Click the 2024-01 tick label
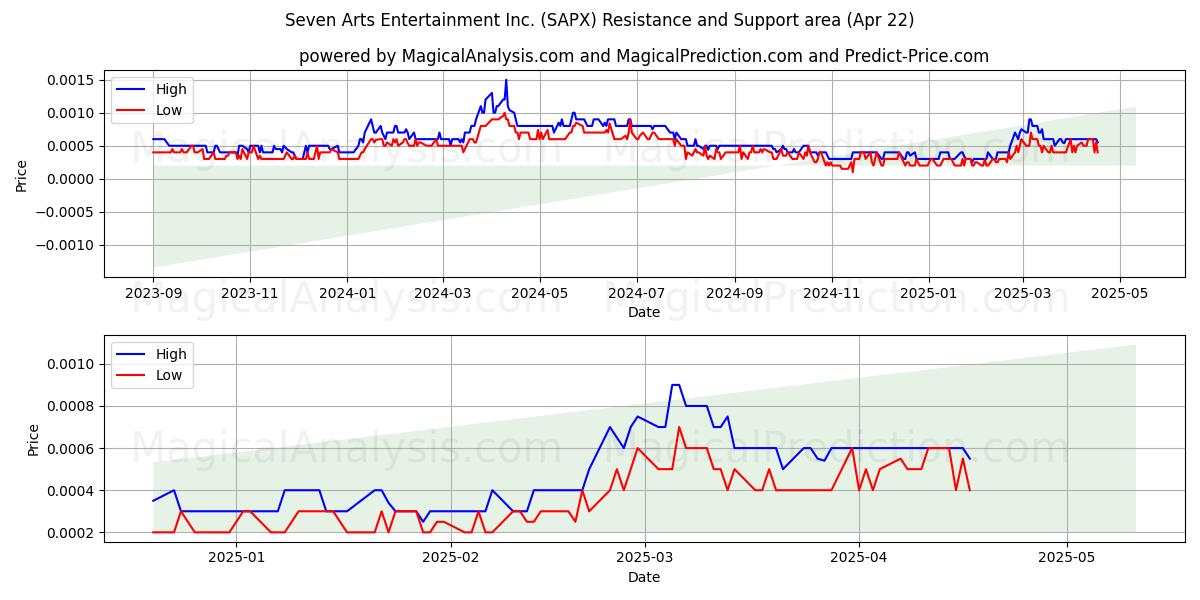 (346, 293)
